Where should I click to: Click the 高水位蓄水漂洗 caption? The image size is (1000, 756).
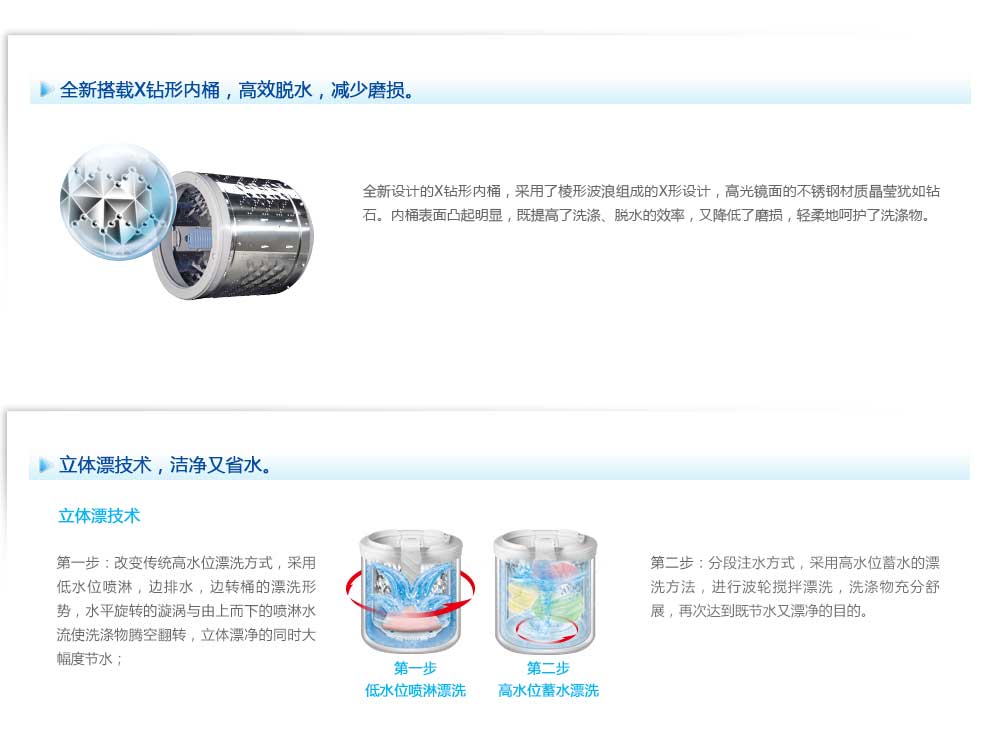point(548,690)
